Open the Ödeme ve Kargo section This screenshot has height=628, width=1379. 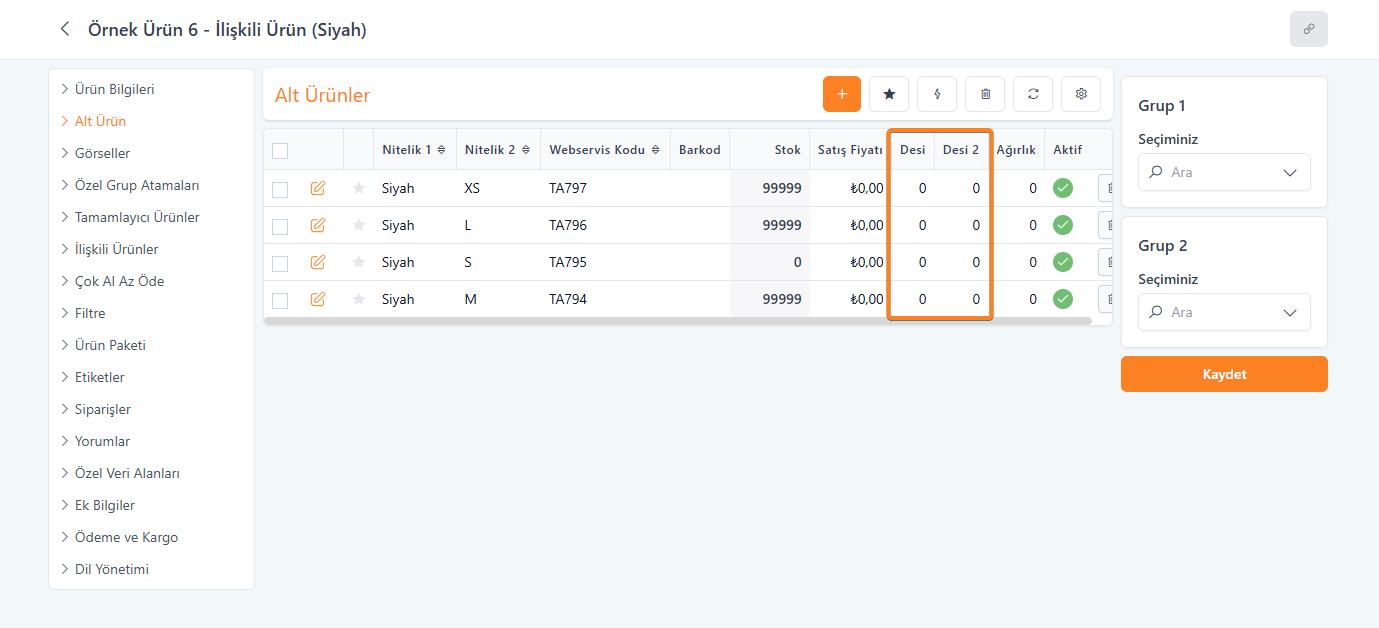[126, 537]
